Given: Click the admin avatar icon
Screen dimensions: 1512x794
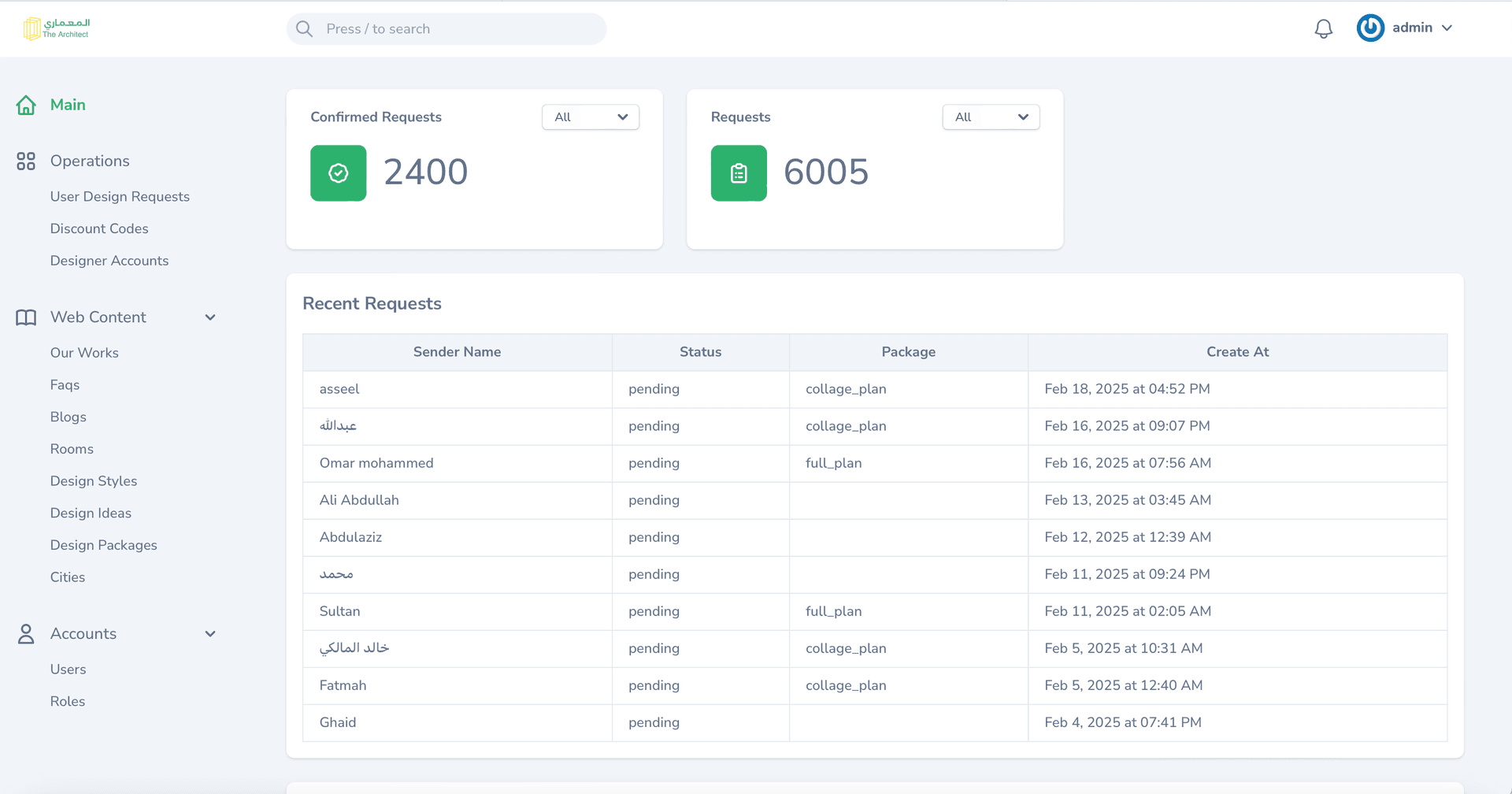Looking at the screenshot, I should point(1369,28).
